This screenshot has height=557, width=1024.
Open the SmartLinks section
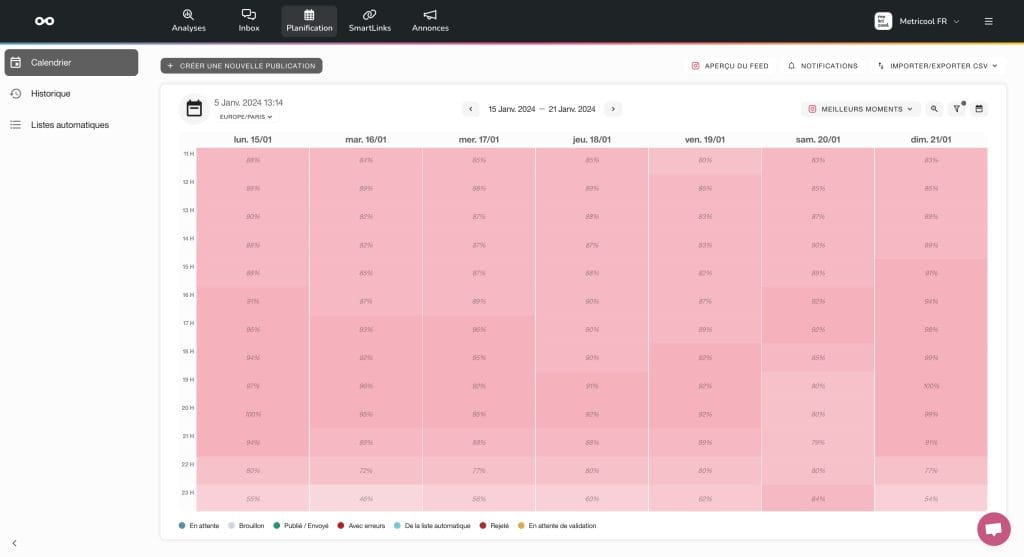(369, 20)
